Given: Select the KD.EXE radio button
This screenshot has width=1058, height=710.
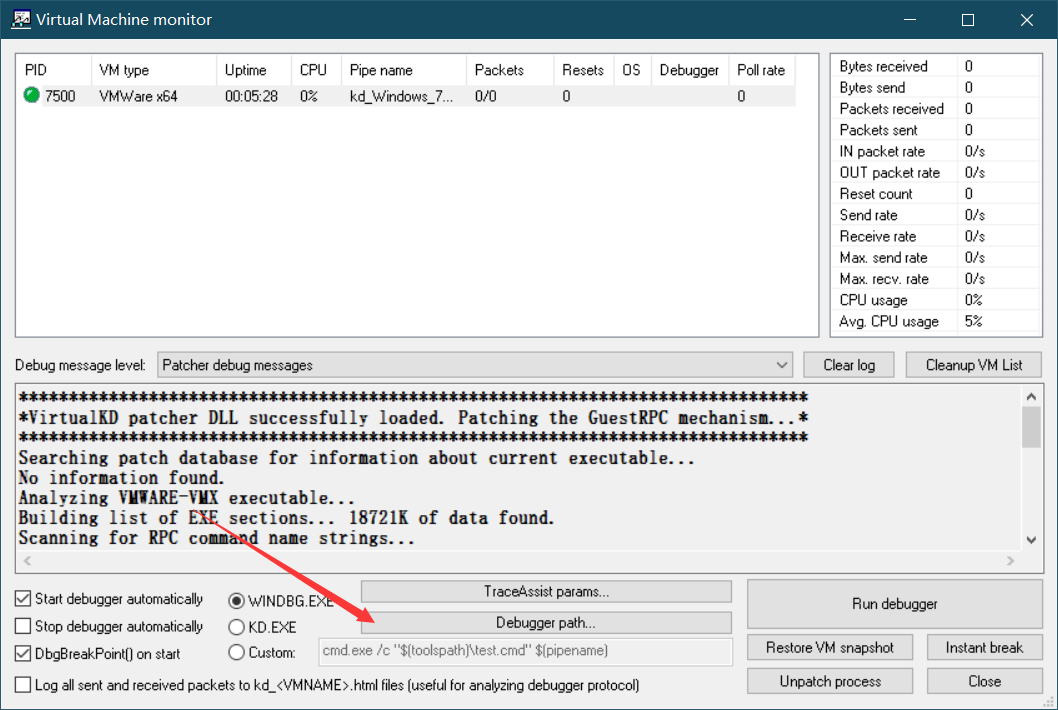Looking at the screenshot, I should click(x=236, y=627).
